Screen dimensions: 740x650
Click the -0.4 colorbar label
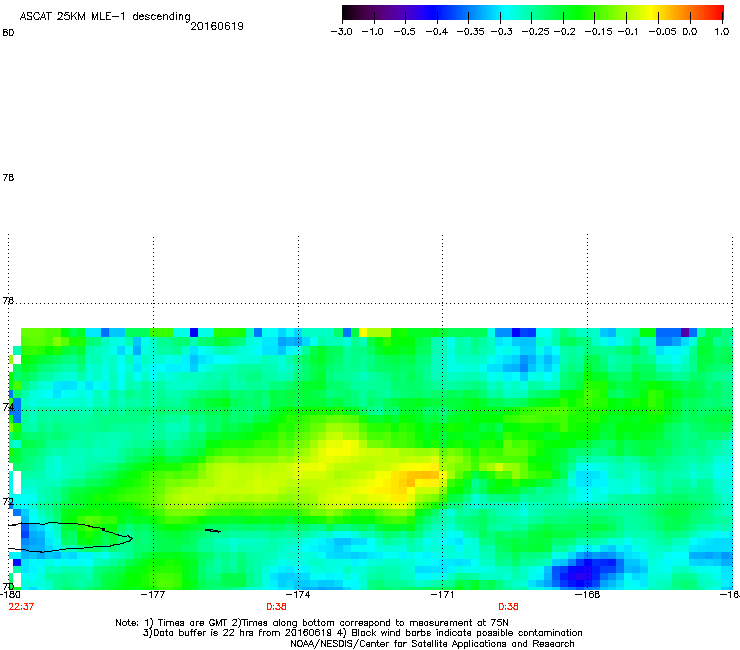click(x=437, y=32)
